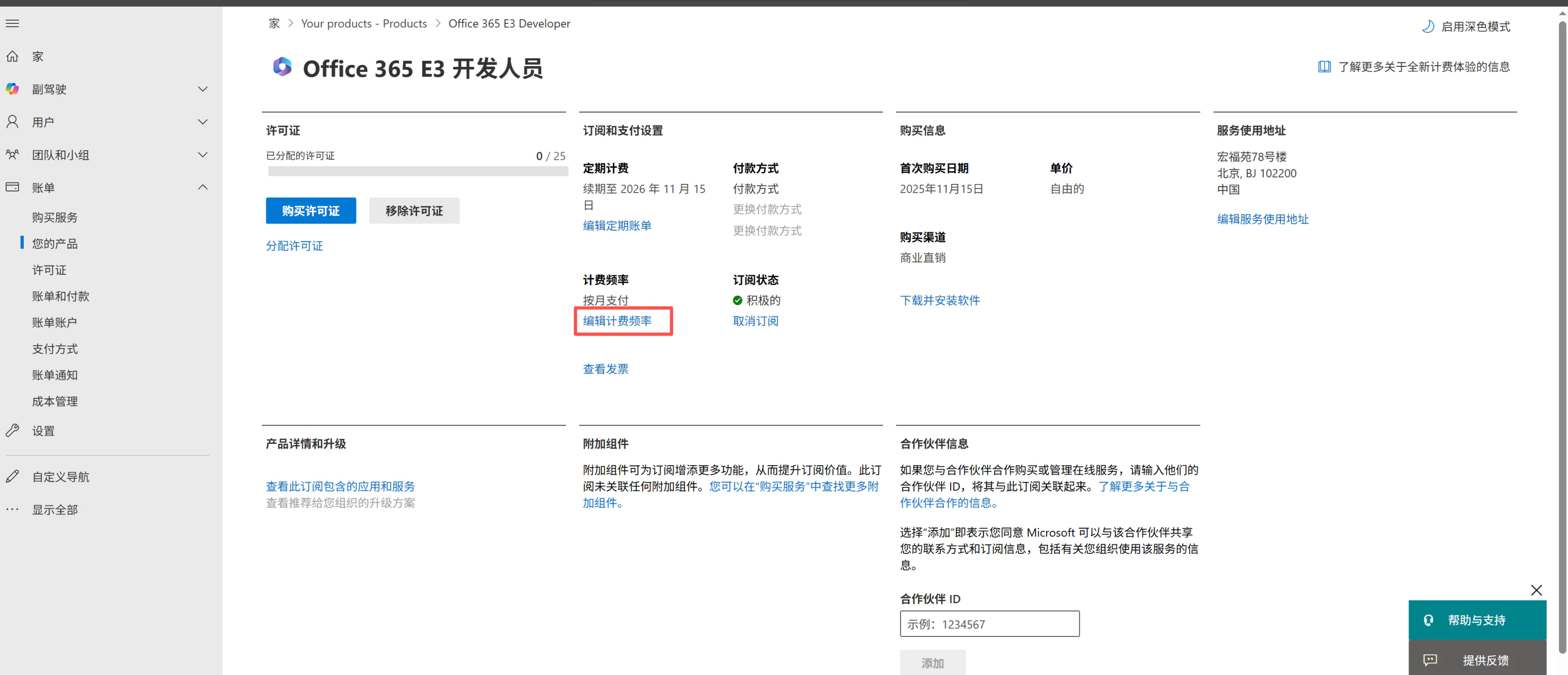Go to Your products - Products breadcrumb
The width and height of the screenshot is (1568, 675).
click(x=364, y=23)
